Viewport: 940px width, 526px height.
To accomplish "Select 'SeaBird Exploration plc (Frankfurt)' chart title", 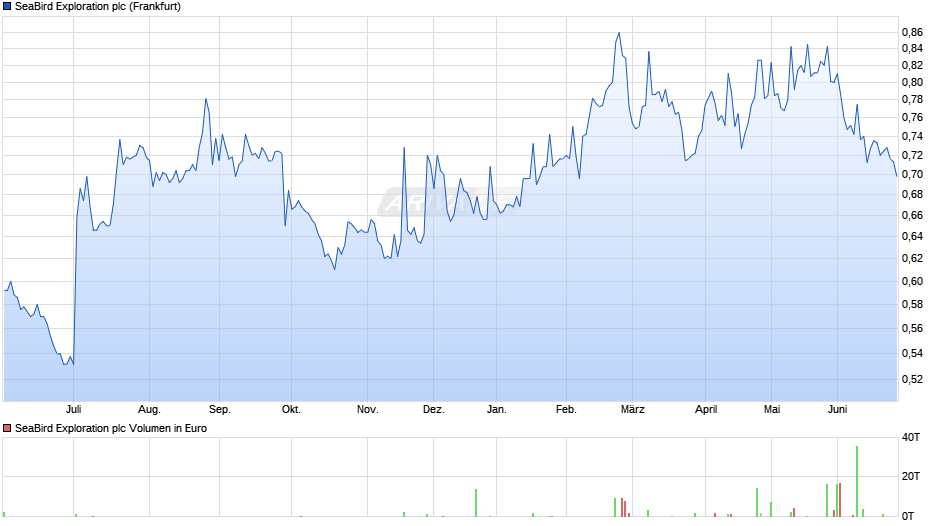I will (98, 7).
